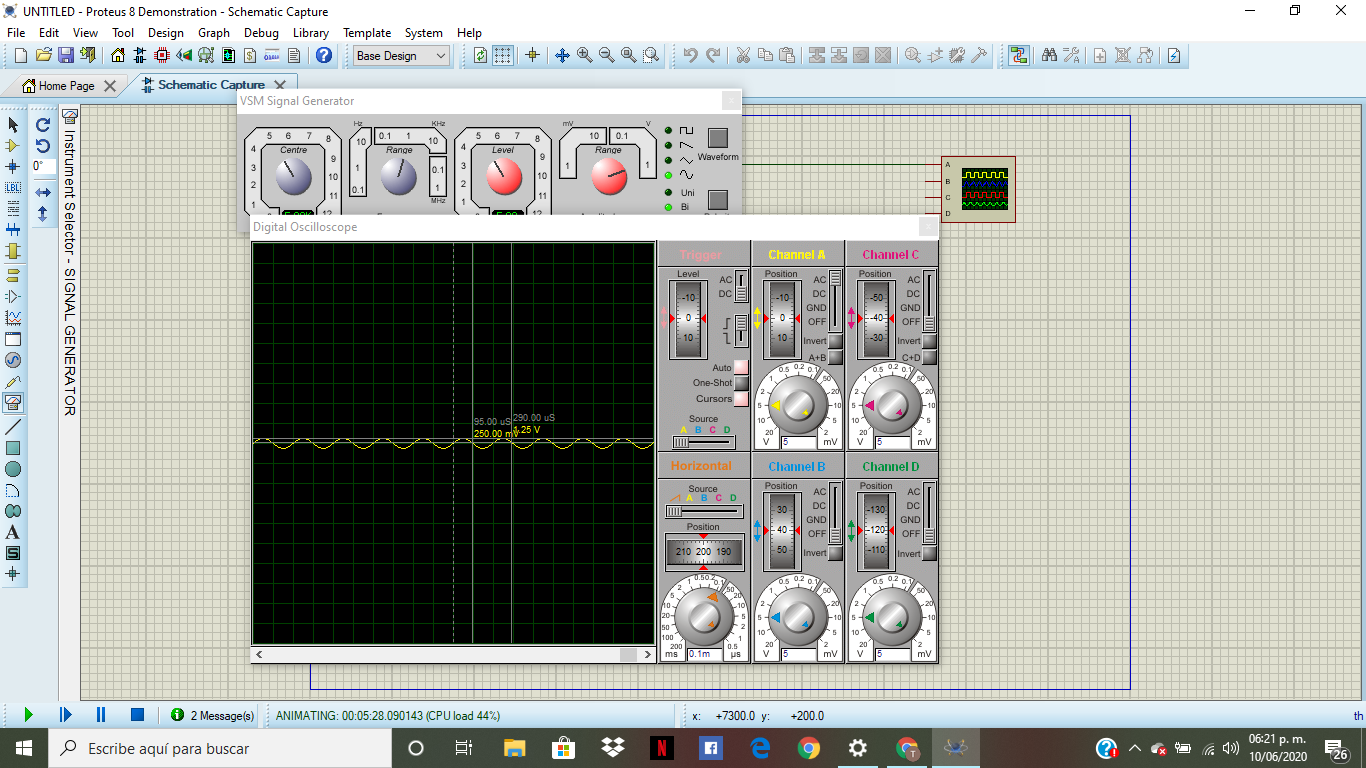Select the arrow Selection Mode tool

(x=13, y=125)
